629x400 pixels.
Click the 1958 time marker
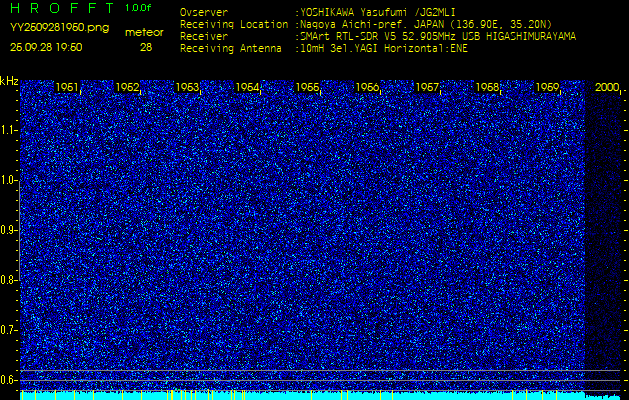tap(487, 87)
